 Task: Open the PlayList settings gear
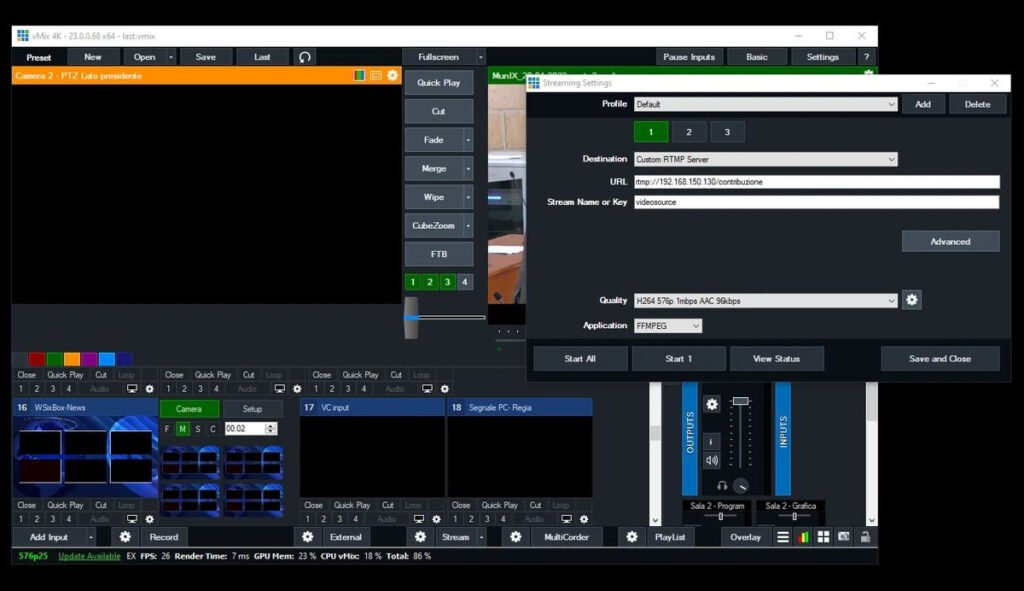[x=632, y=537]
